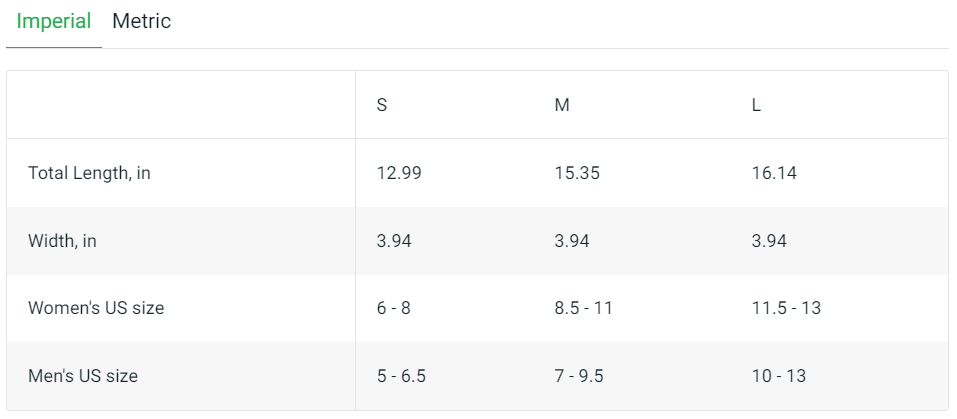Click the women's size 11.5 - 13 cell

click(786, 308)
